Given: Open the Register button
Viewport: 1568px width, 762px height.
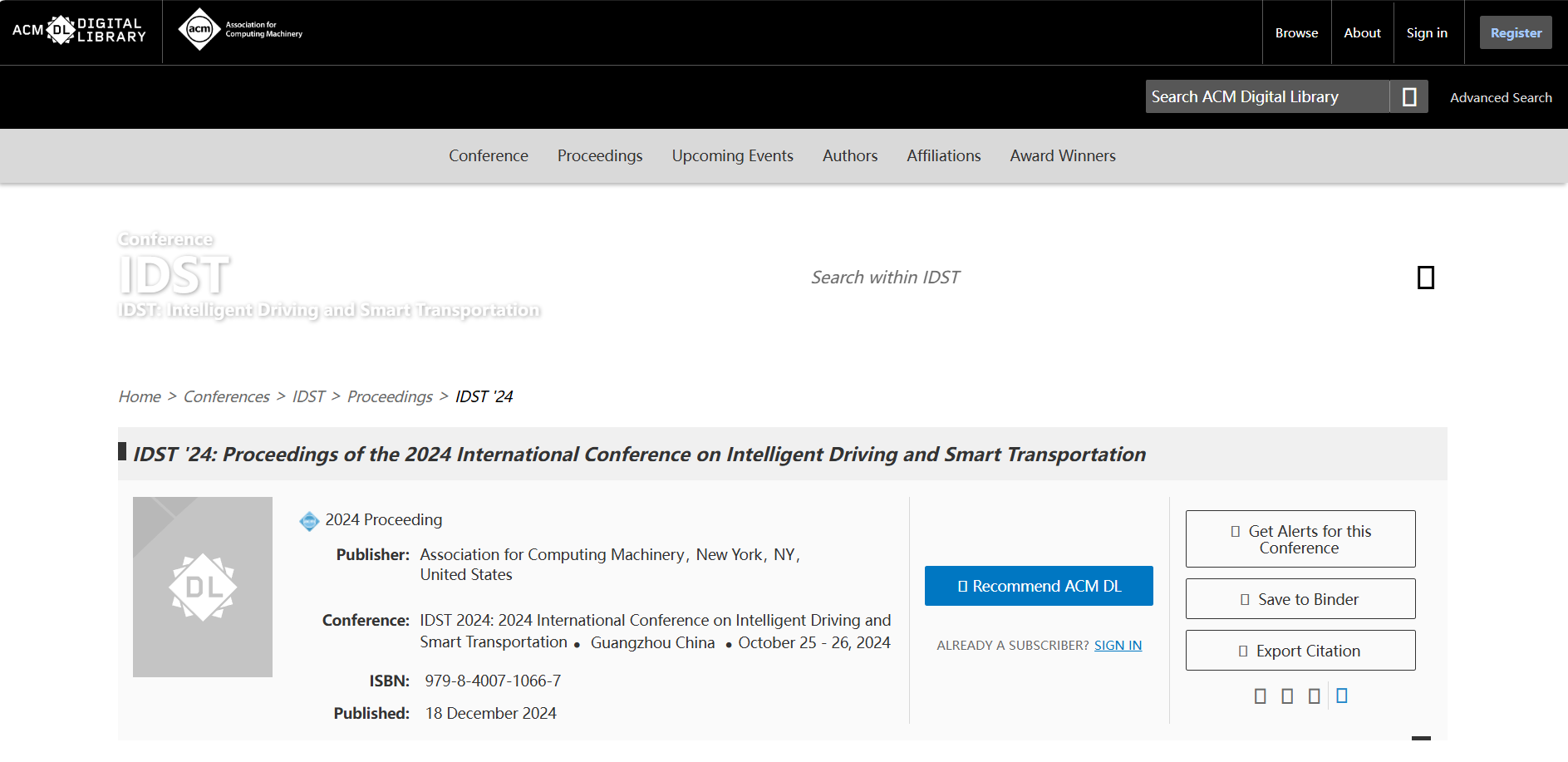Looking at the screenshot, I should coord(1516,33).
